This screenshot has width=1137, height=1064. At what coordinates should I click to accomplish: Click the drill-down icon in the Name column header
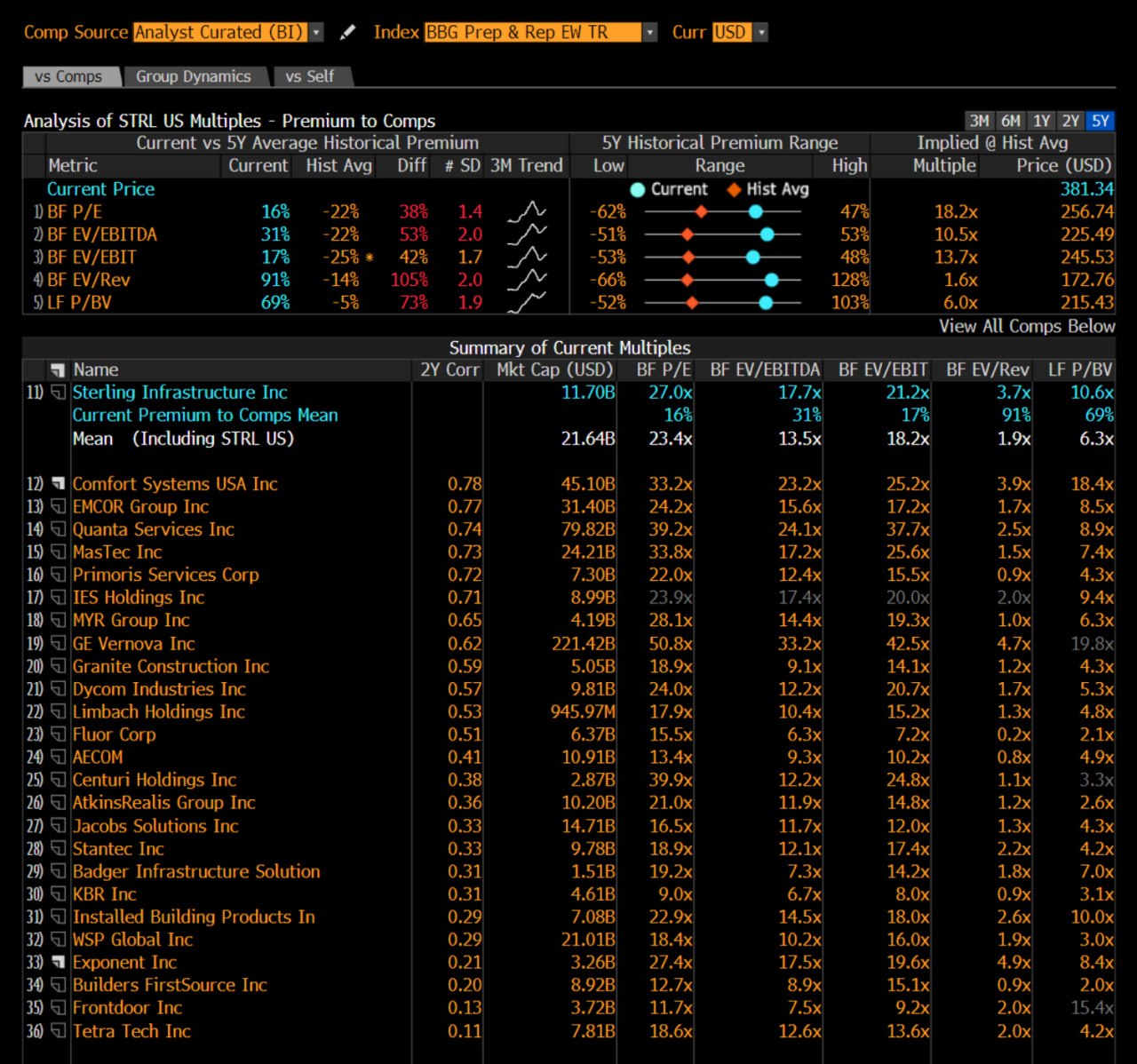(x=57, y=369)
